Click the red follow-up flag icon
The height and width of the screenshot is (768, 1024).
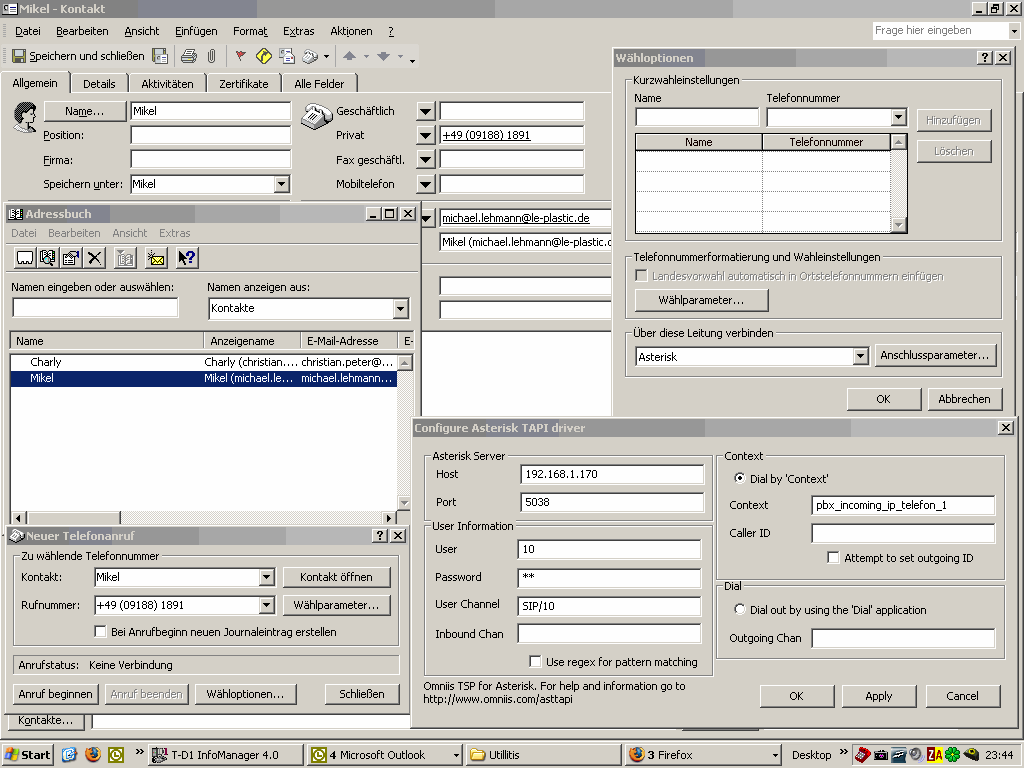tap(240, 56)
